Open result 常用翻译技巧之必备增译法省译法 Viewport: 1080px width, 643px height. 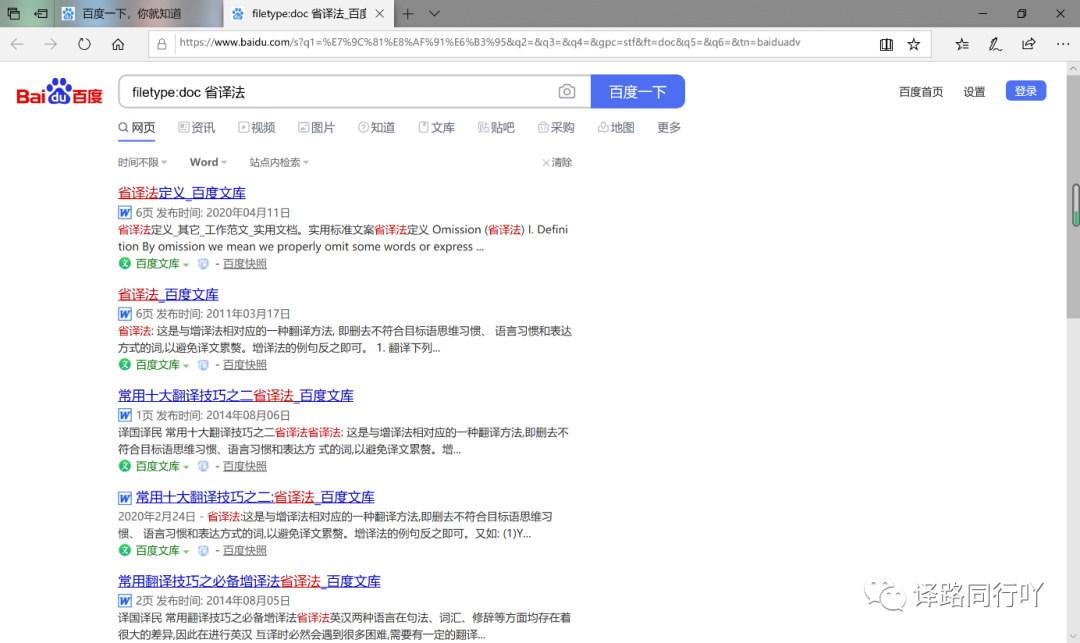pos(249,581)
